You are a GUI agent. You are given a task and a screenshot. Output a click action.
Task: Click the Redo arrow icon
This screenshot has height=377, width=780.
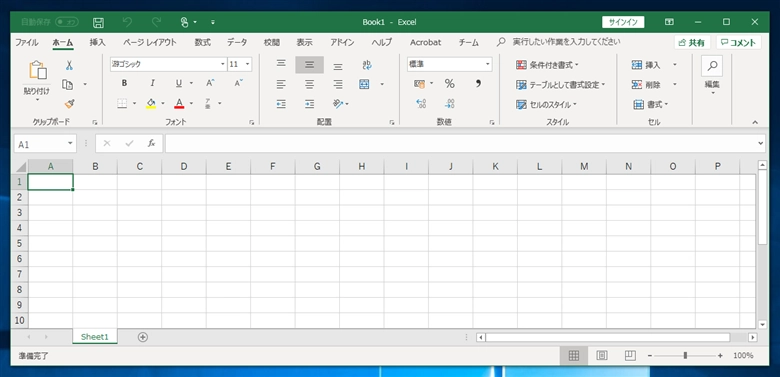[x=156, y=22]
